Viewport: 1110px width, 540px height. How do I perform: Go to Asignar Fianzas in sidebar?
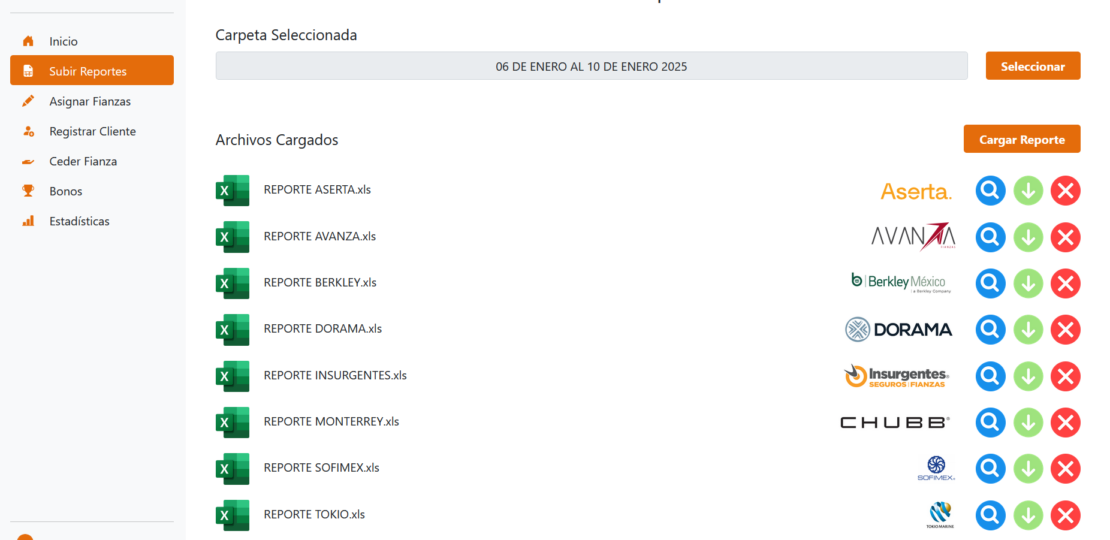pos(89,101)
